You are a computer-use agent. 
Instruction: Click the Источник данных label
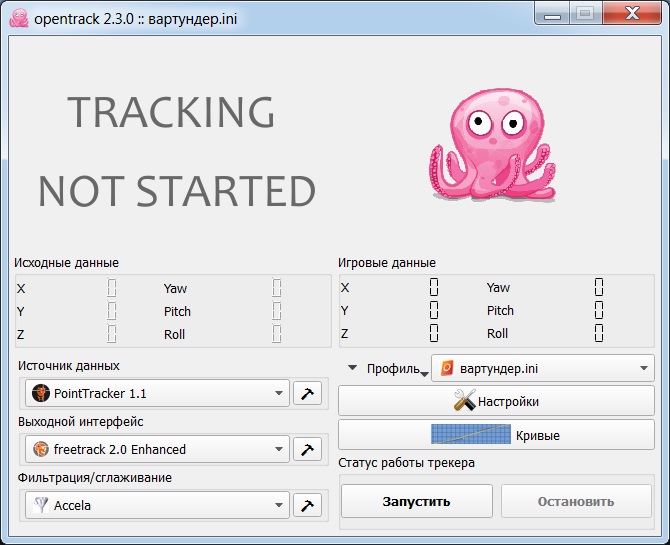(69, 365)
